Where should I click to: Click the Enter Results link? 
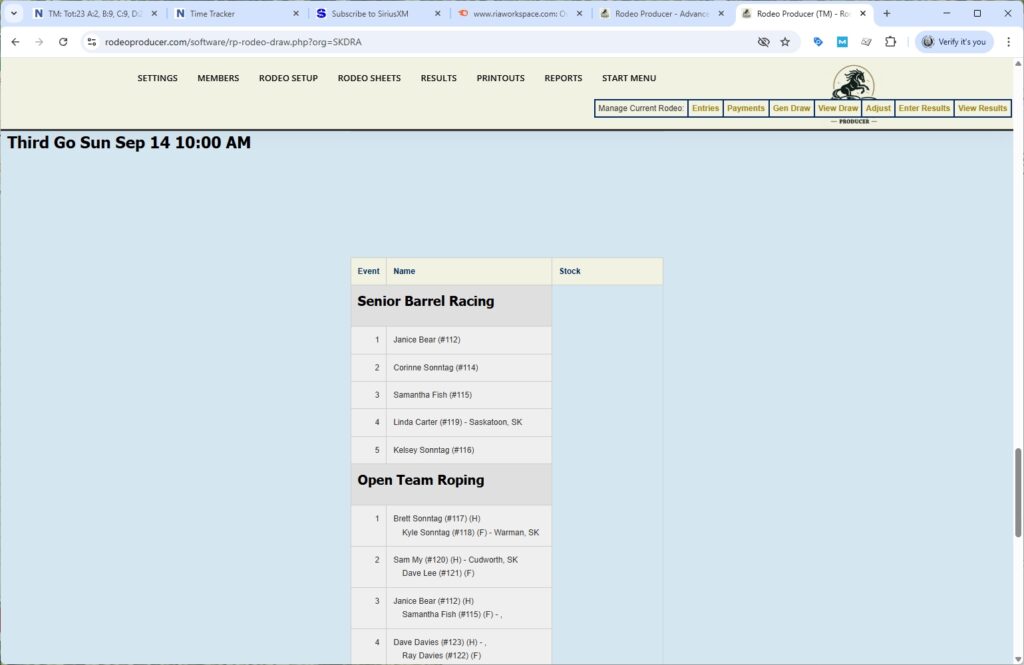pyautogui.click(x=924, y=108)
